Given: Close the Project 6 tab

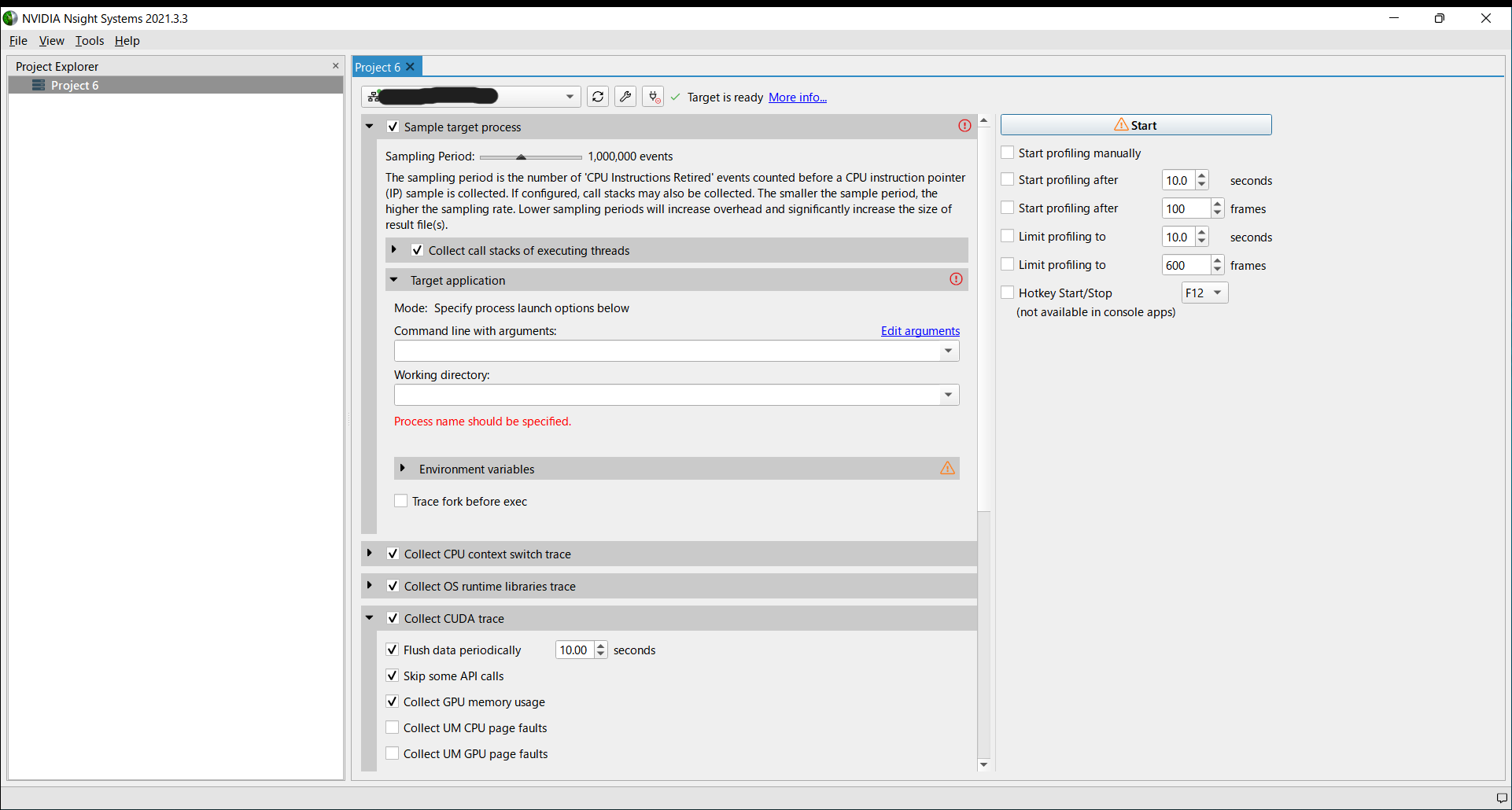Looking at the screenshot, I should pos(410,67).
